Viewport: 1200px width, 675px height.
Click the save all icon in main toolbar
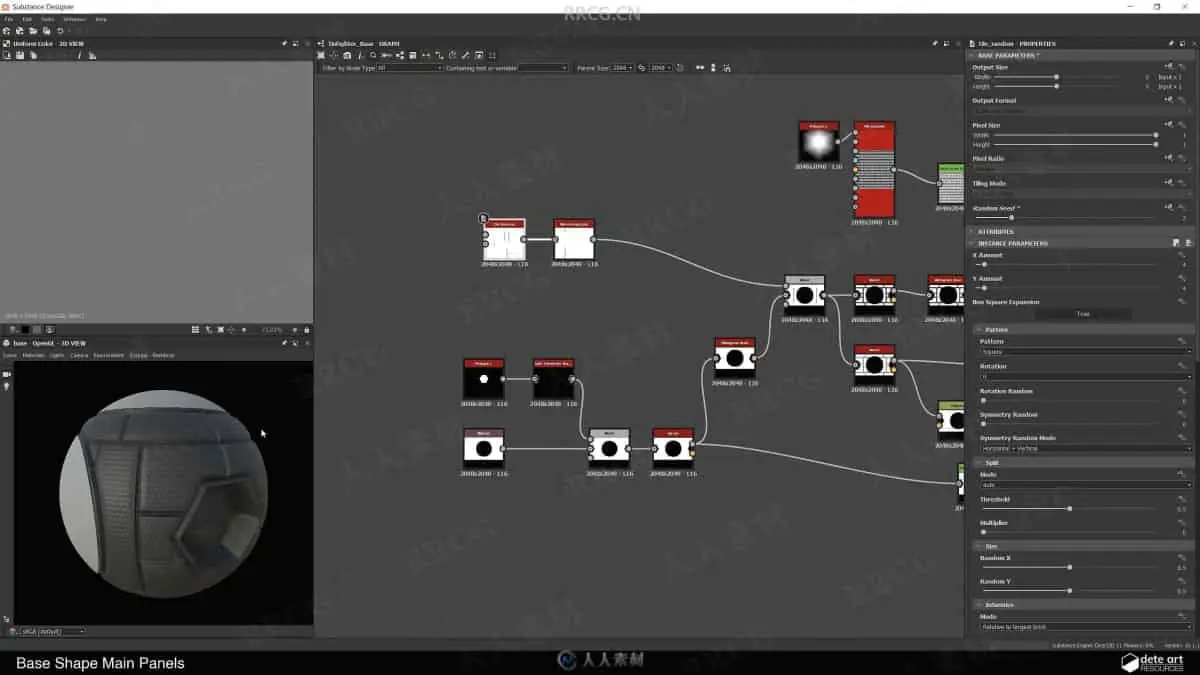pyautogui.click(x=47, y=31)
